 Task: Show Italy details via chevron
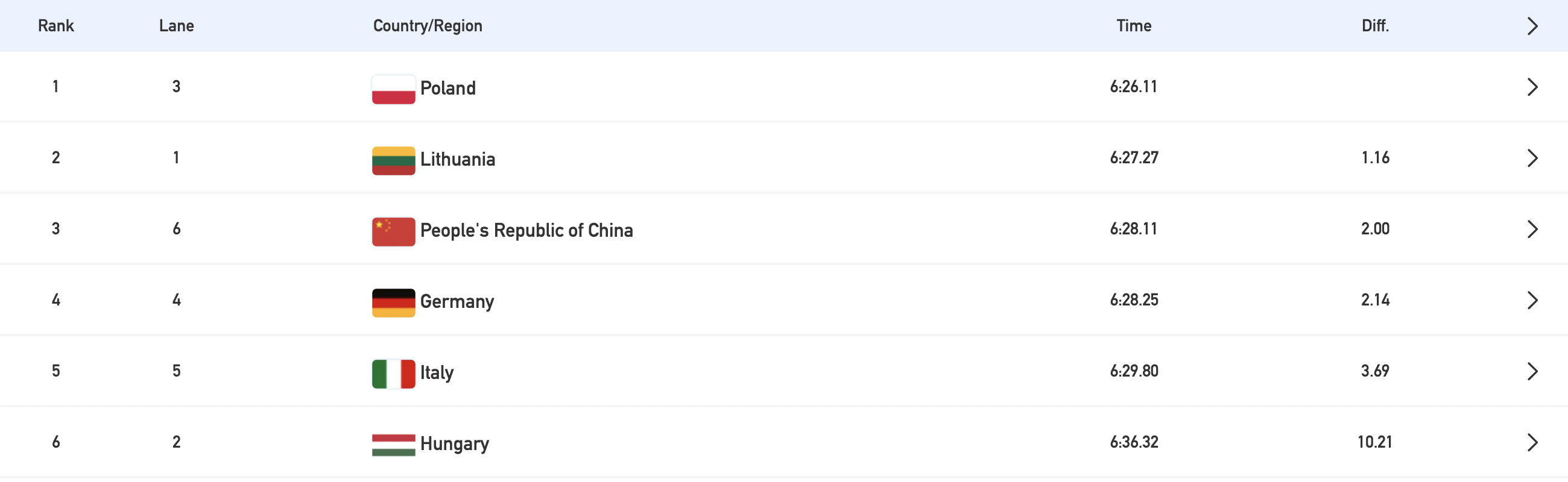(x=1532, y=371)
